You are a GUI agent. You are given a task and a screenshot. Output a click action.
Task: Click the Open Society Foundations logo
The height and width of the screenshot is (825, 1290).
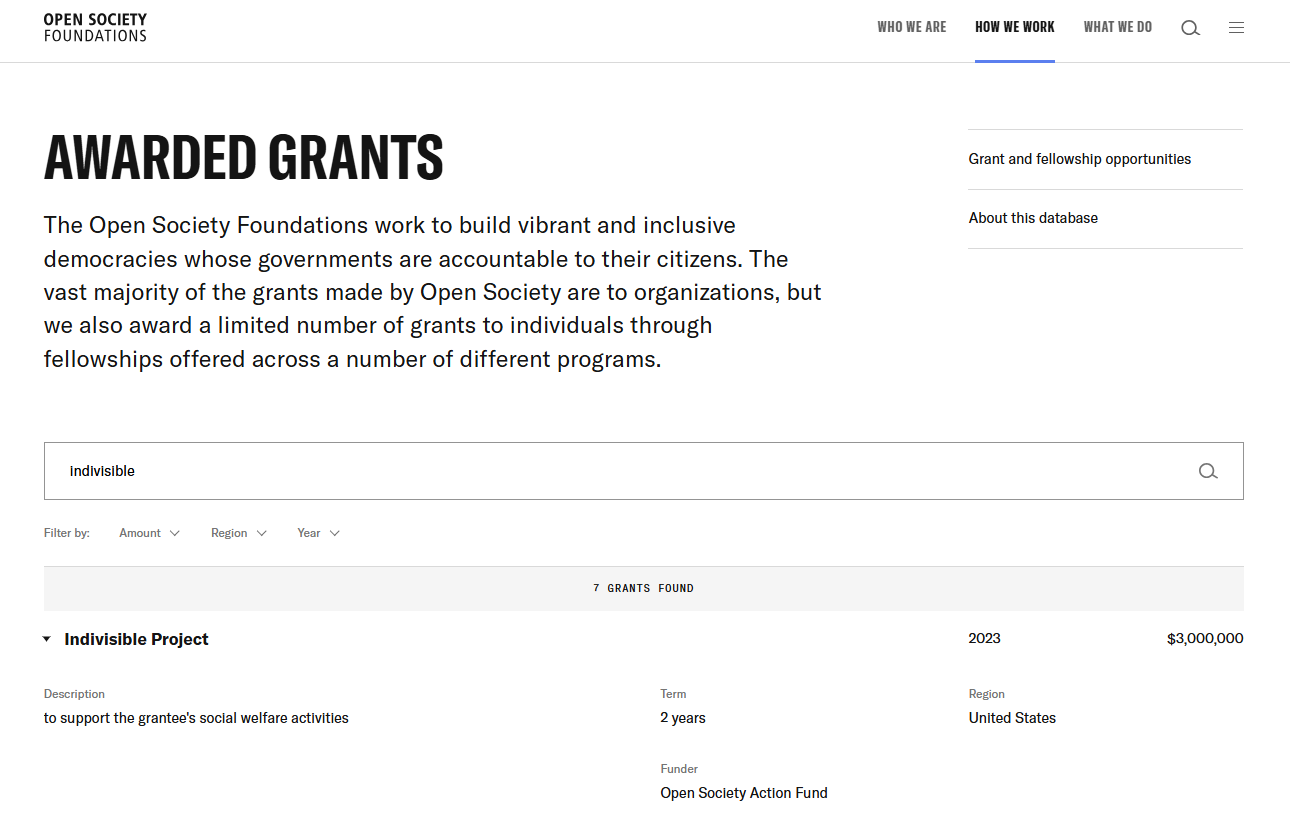coord(95,27)
